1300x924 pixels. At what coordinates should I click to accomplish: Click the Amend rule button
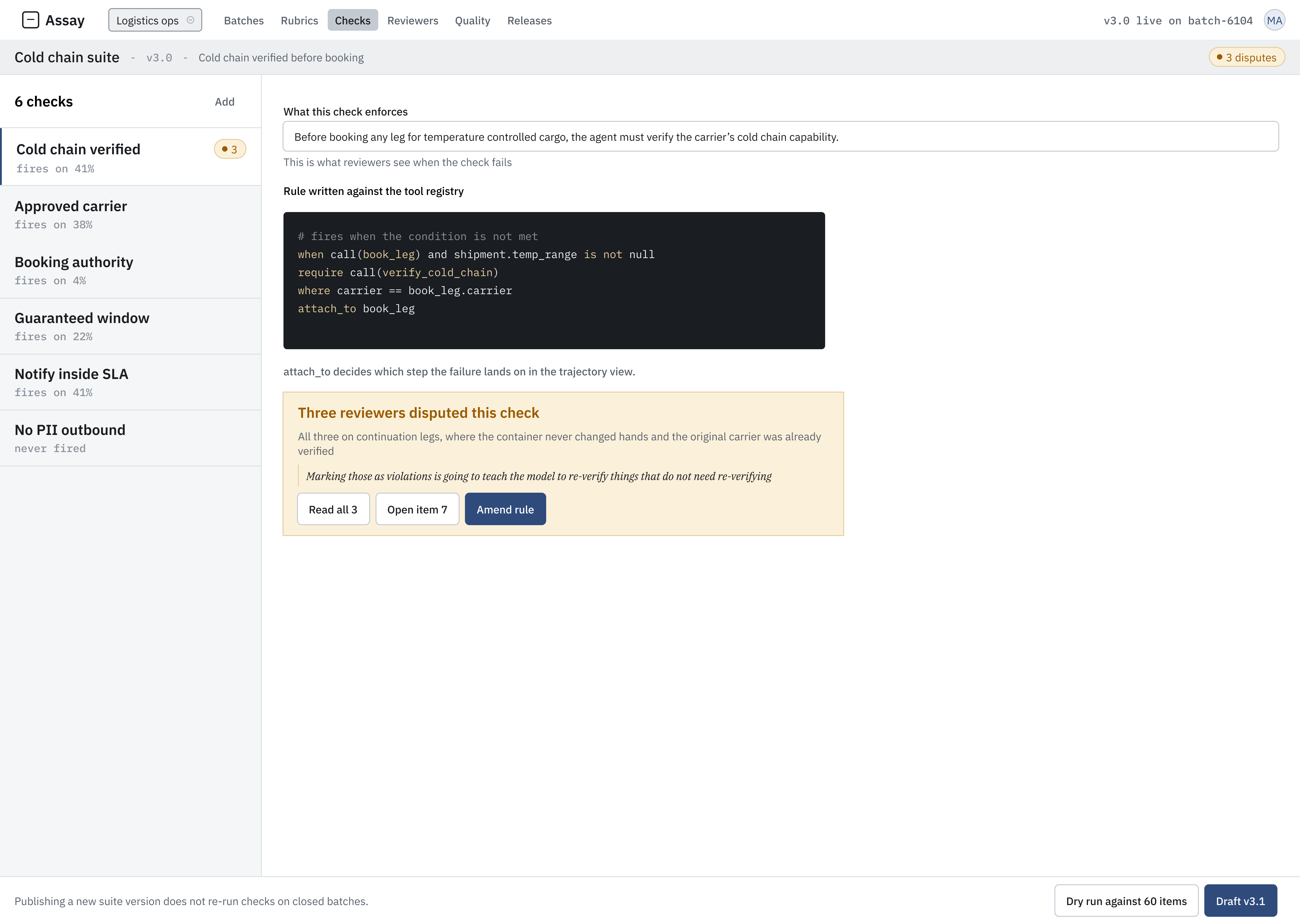(505, 509)
